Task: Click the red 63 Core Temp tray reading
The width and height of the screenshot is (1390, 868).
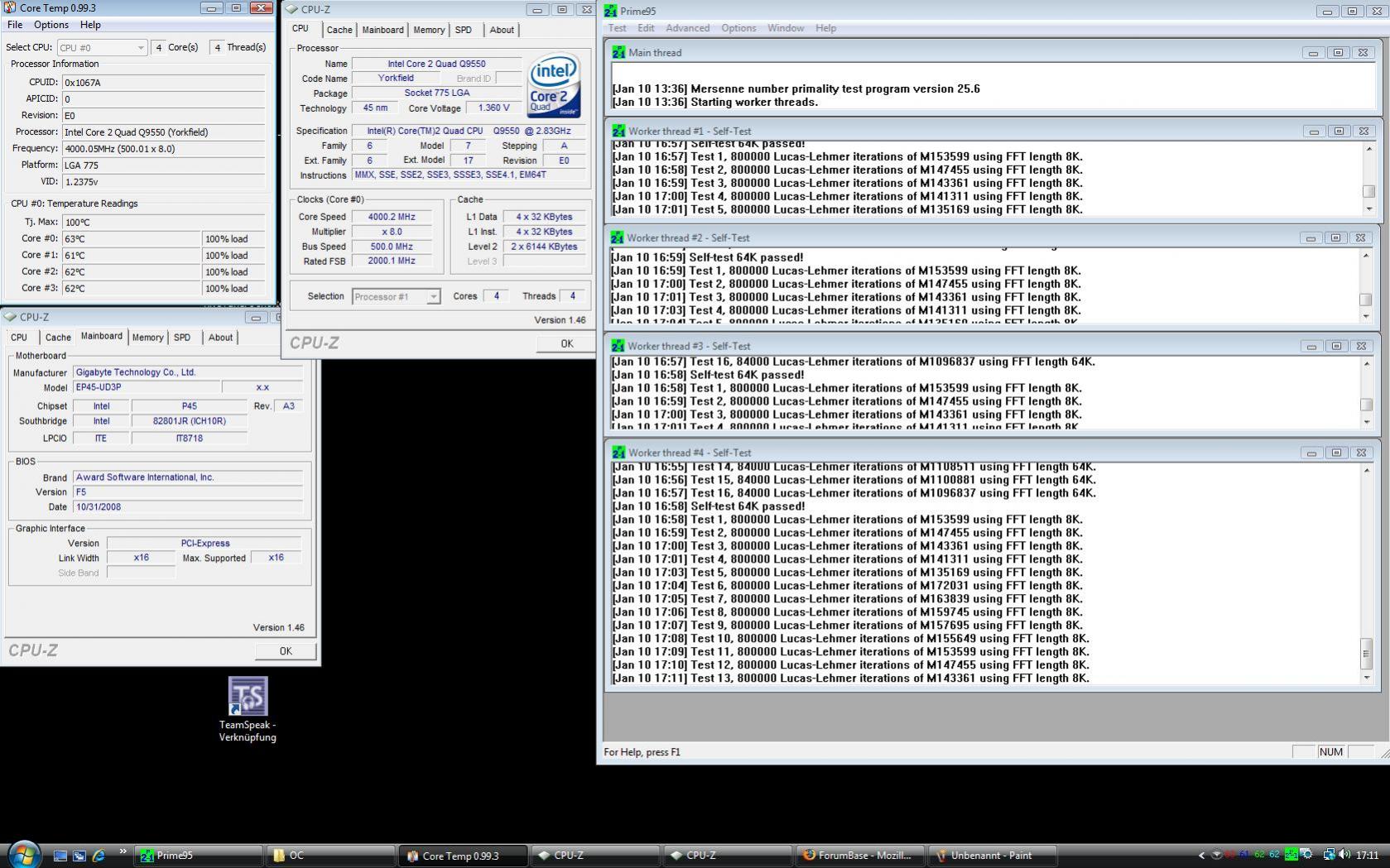Action: point(1229,855)
